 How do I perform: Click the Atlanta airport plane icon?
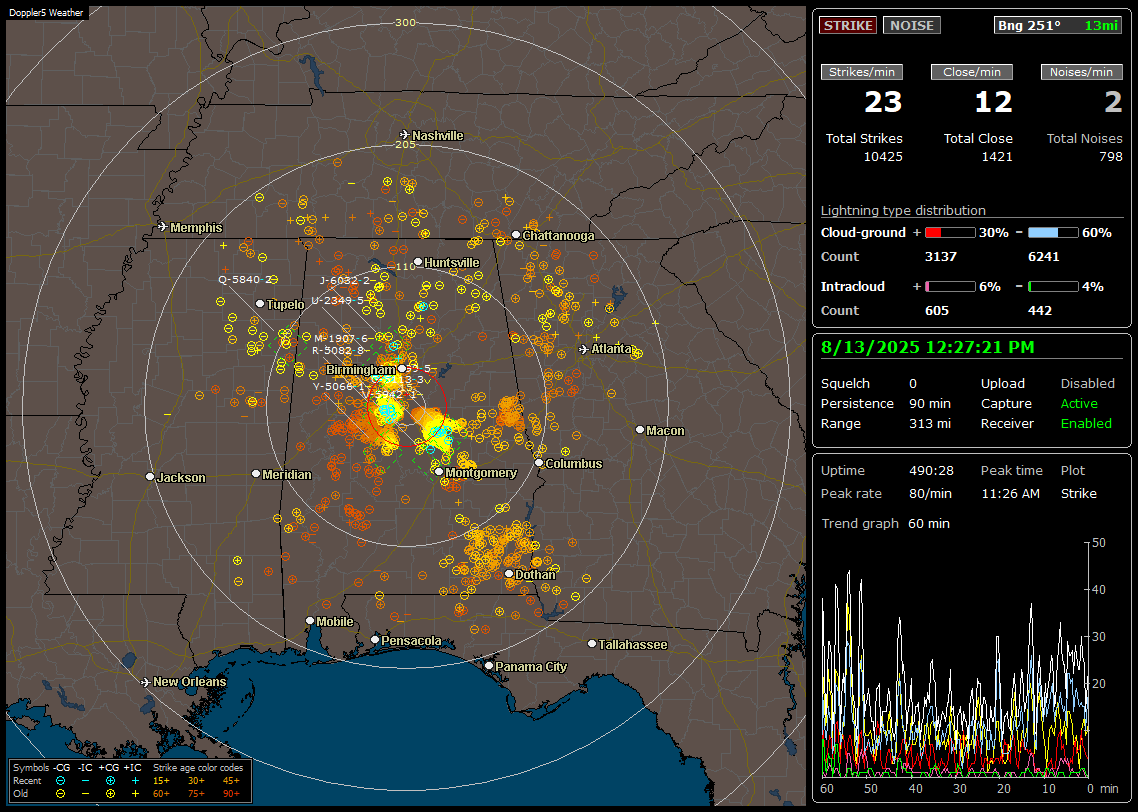click(x=584, y=349)
